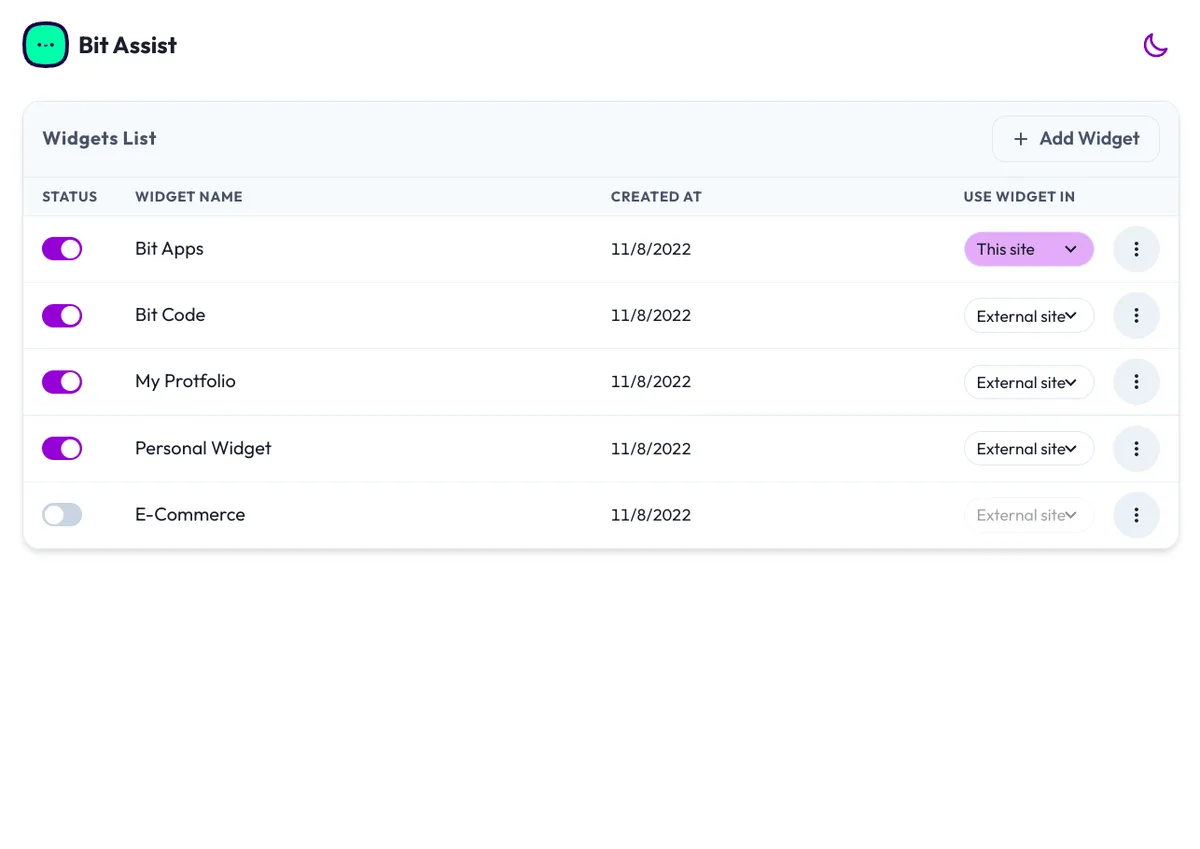
Task: Open 'This site' dropdown for Bit Apps
Action: [1029, 249]
